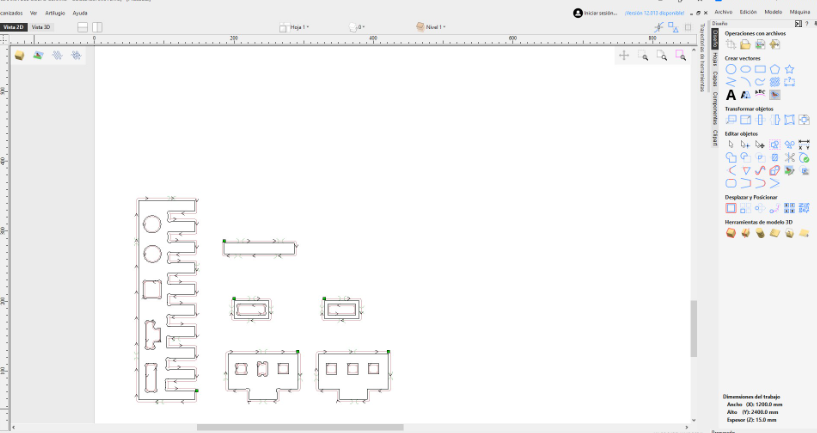Open the Offset Vectors selected tool
Image resolution: width=817 pixels, height=433 pixels.
pos(731,208)
